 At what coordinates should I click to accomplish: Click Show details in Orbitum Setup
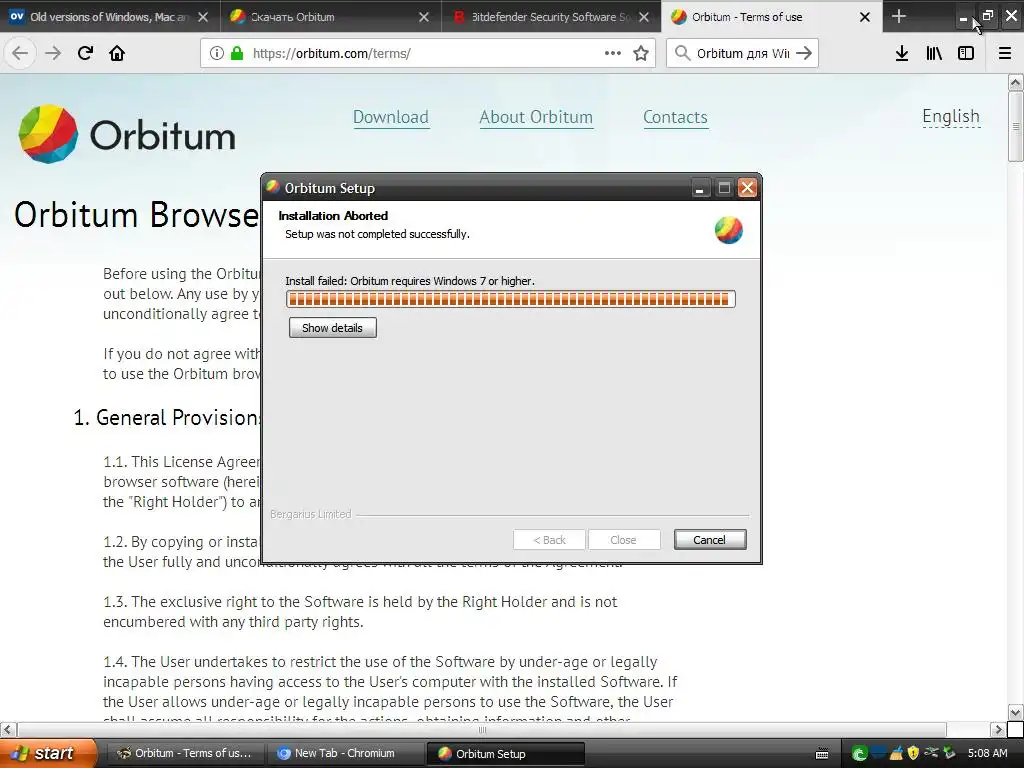point(332,328)
